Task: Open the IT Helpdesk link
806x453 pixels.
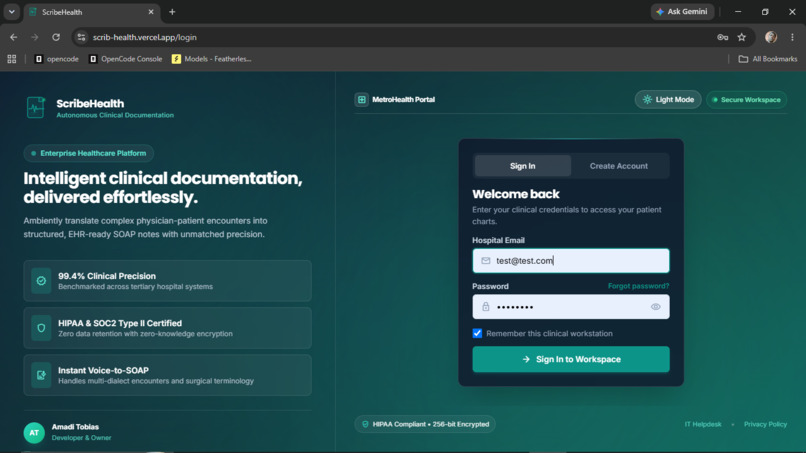Action: pos(703,424)
